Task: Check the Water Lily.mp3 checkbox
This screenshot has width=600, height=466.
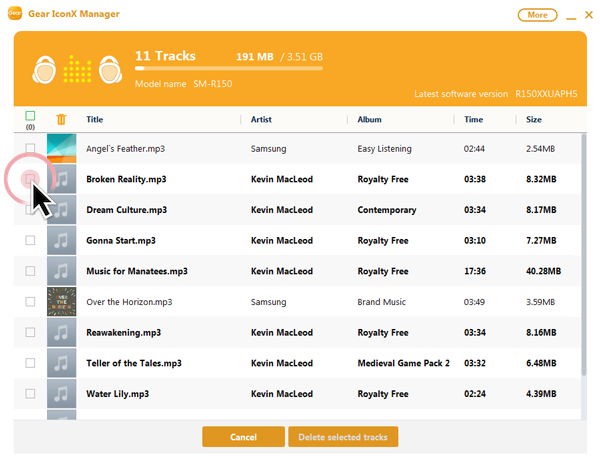Action: [30, 394]
